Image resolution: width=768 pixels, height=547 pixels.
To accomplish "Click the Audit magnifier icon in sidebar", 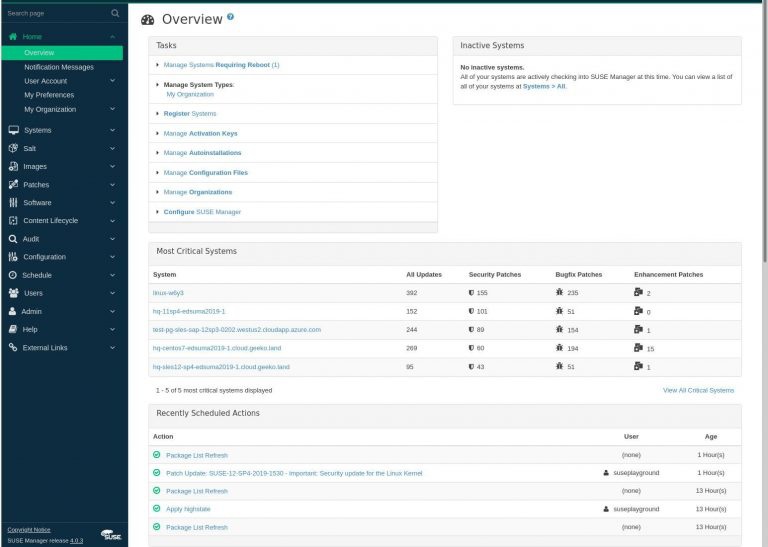I will [x=13, y=239].
